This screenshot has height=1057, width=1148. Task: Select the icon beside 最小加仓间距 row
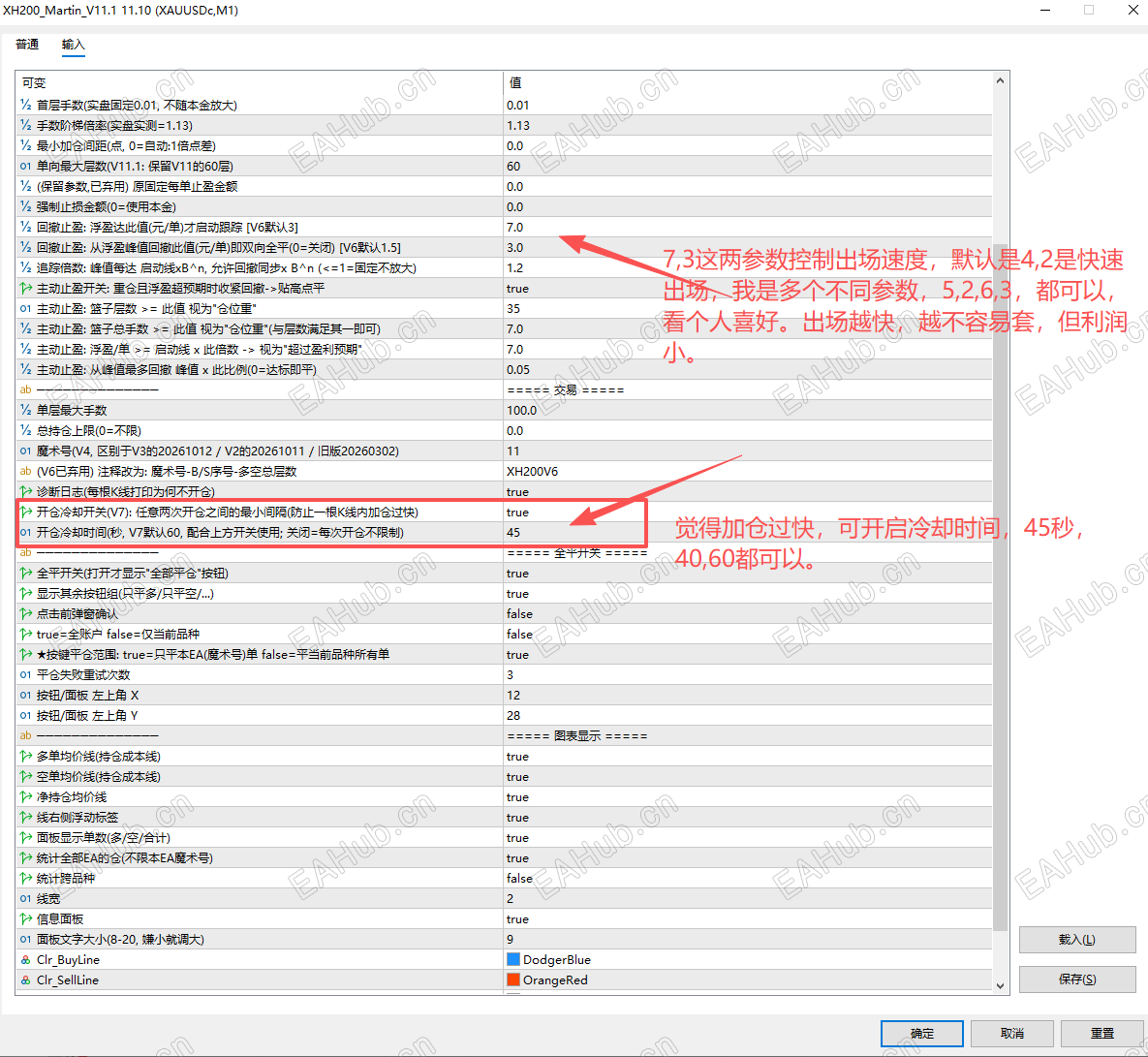pos(25,146)
